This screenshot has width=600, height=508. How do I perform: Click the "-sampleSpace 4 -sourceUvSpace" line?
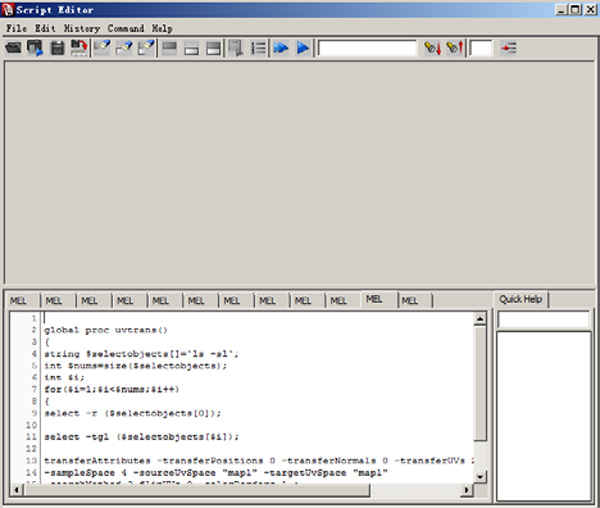(x=216, y=473)
